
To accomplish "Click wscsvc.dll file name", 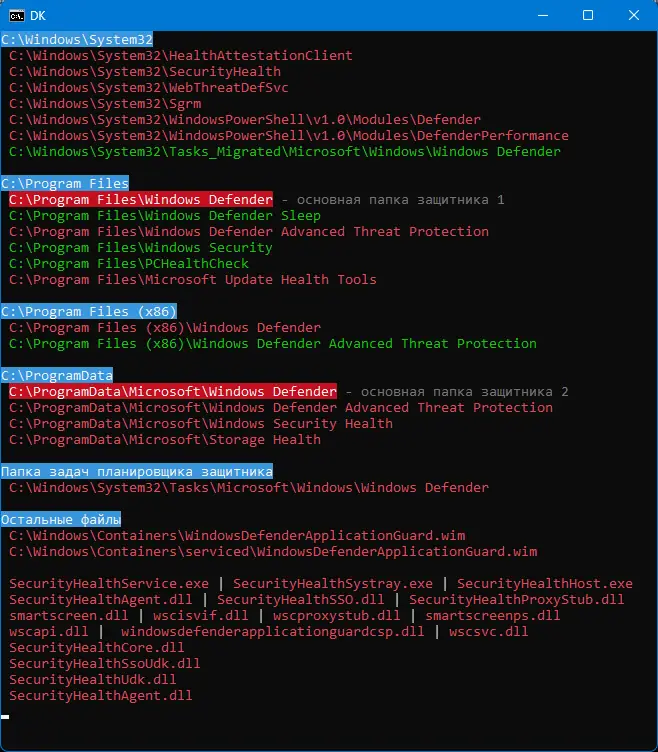I will pyautogui.click(x=489, y=632).
